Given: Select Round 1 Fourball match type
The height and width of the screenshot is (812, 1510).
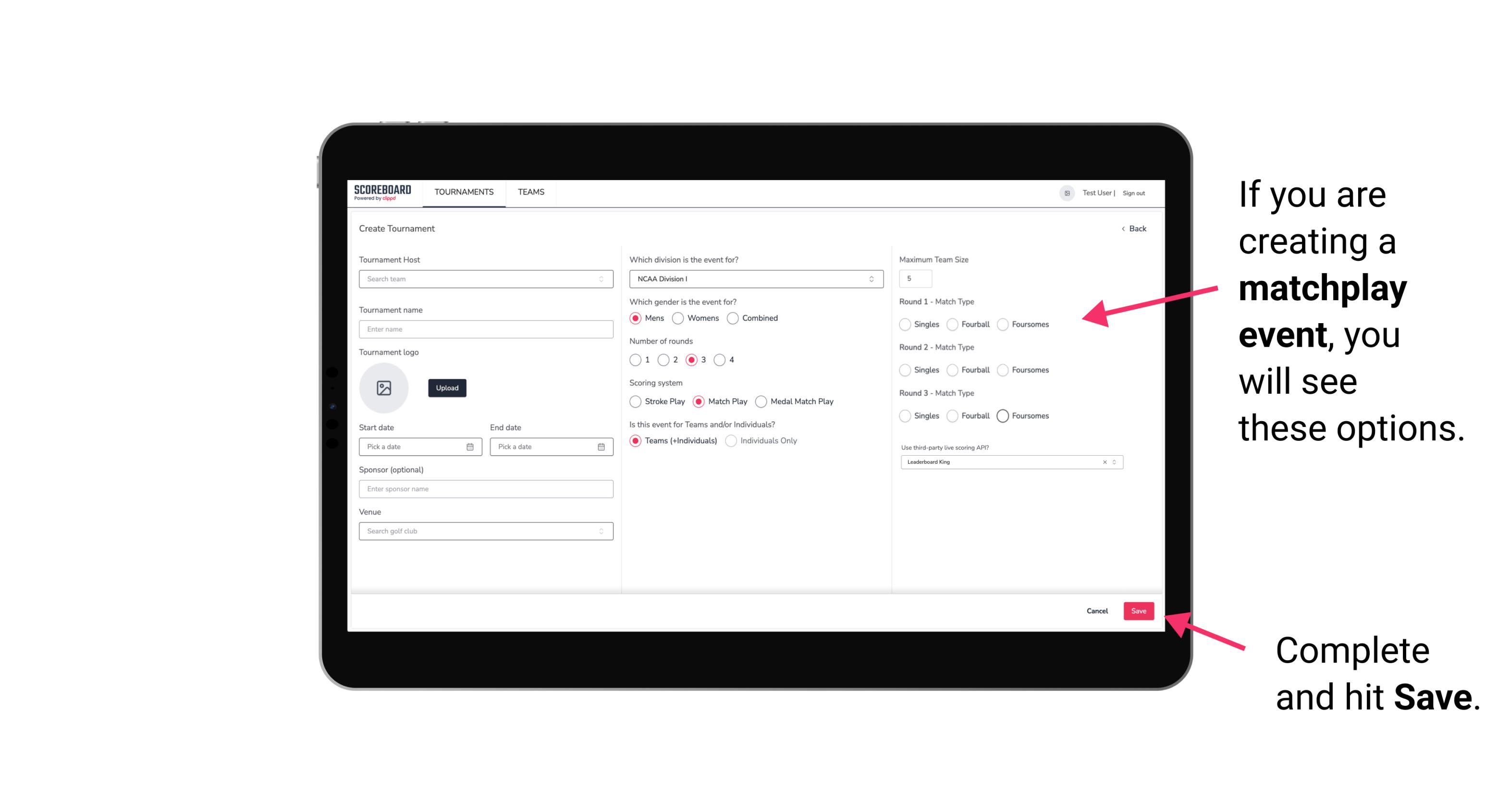Looking at the screenshot, I should (x=950, y=324).
